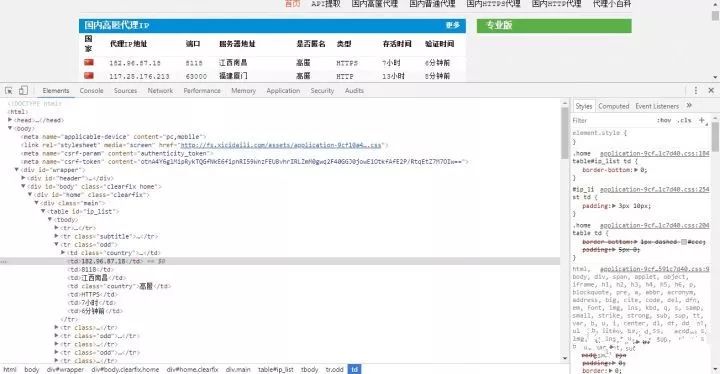Select the td 8118 node

point(90,269)
